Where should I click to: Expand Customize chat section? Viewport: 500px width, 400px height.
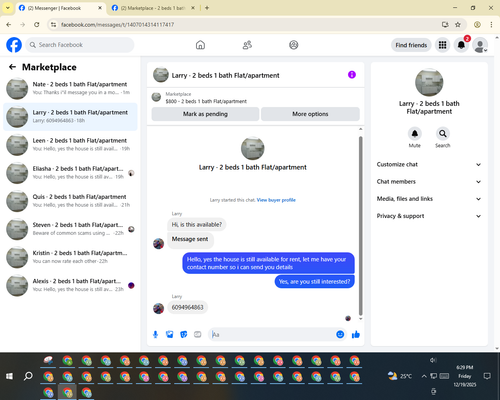point(429,164)
